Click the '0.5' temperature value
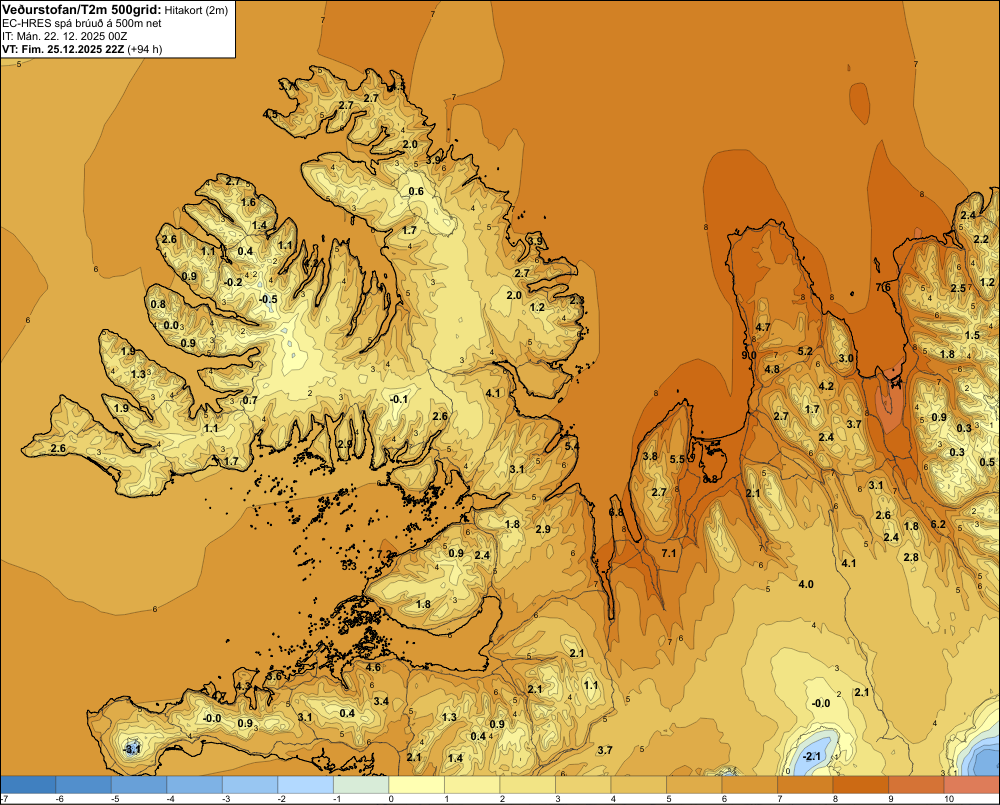Viewport: 1000px width, 805px height. (x=987, y=462)
